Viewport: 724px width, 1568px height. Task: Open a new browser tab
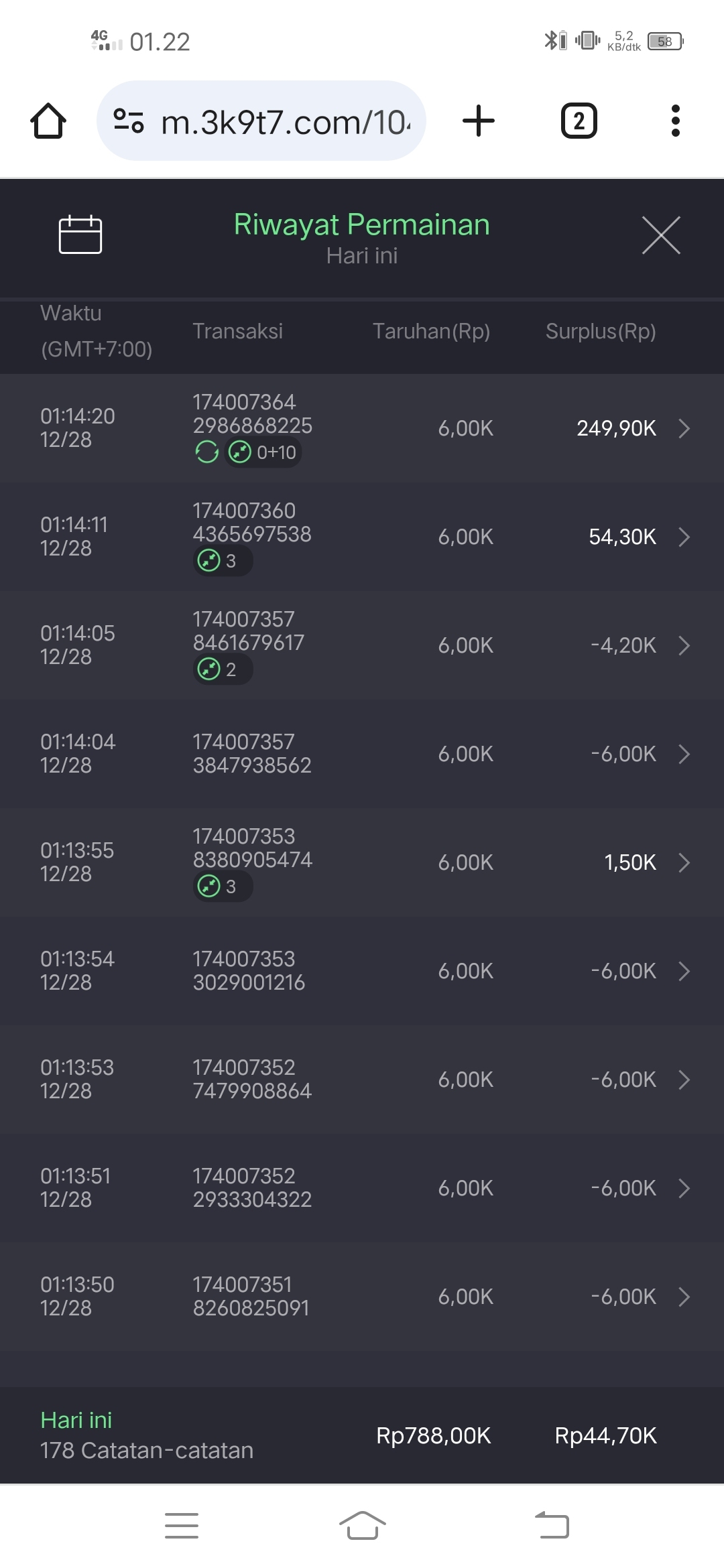[x=479, y=121]
